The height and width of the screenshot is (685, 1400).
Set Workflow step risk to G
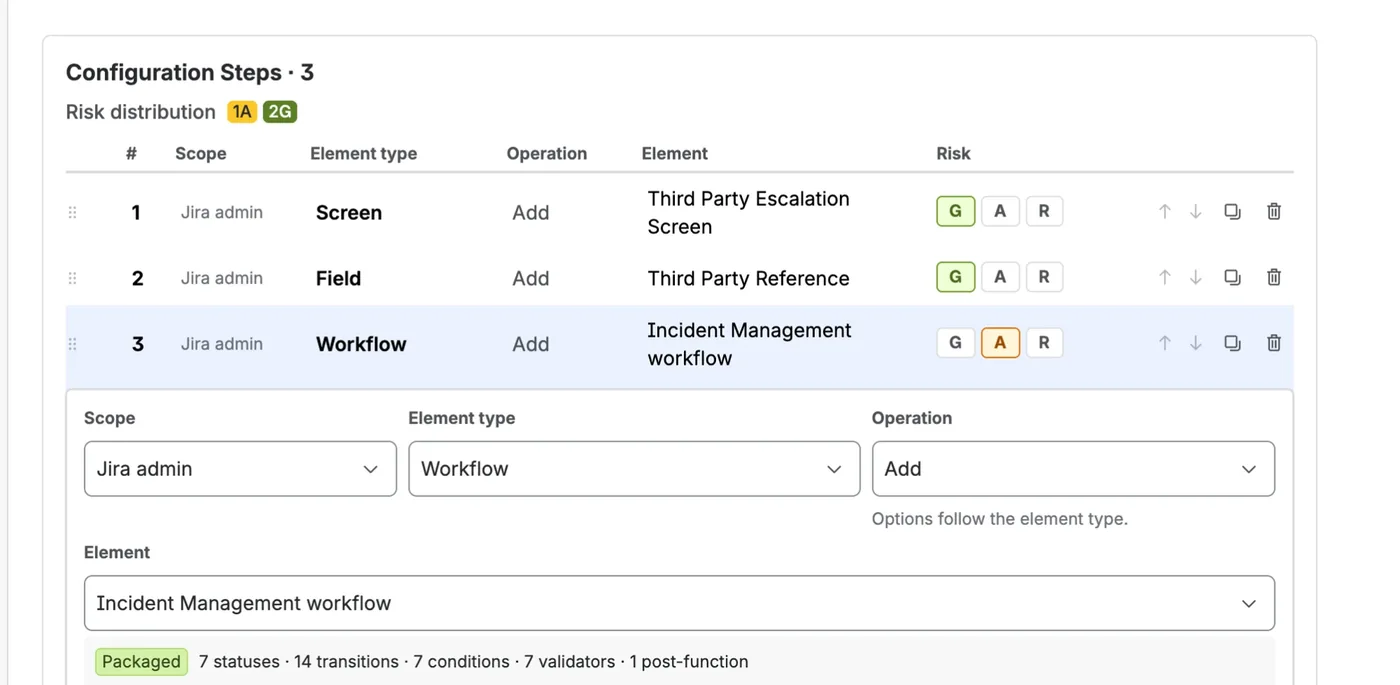coord(956,343)
